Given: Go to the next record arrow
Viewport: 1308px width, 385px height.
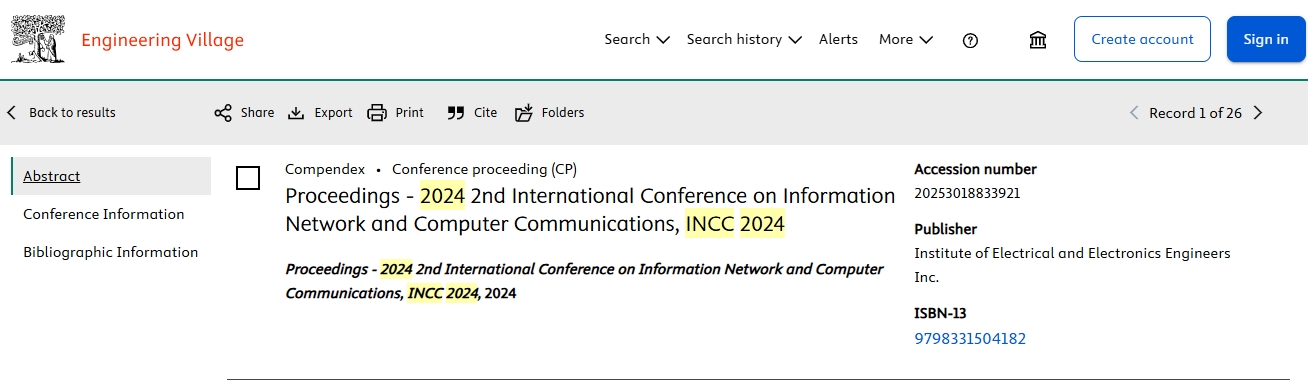Looking at the screenshot, I should pos(1258,113).
